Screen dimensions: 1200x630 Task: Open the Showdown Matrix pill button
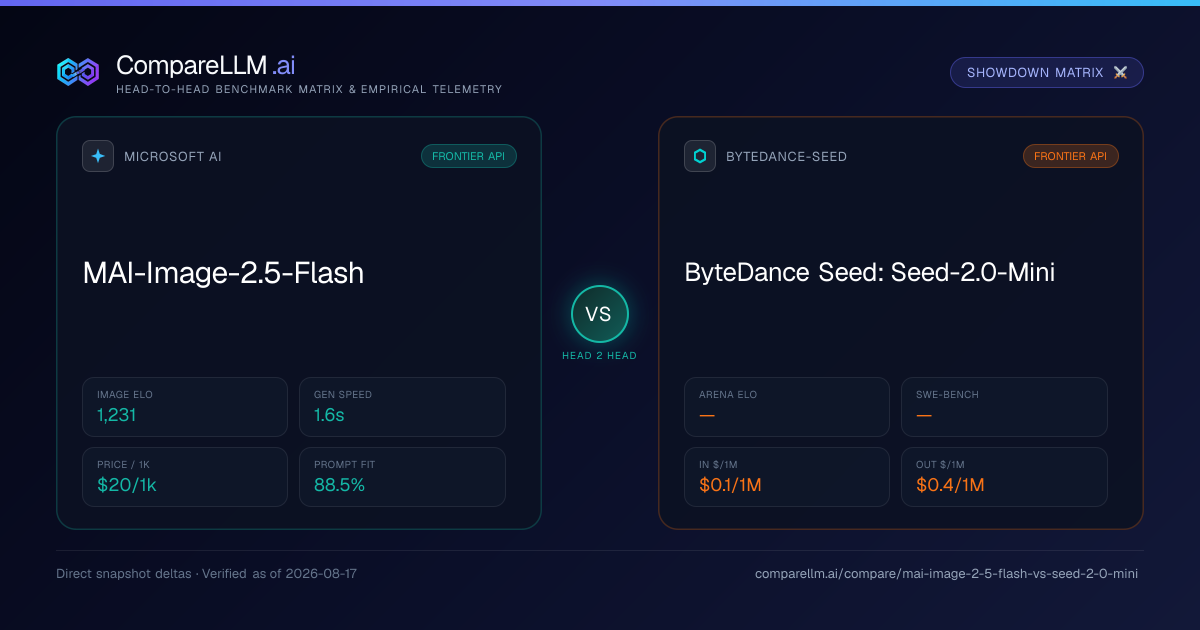point(1047,73)
